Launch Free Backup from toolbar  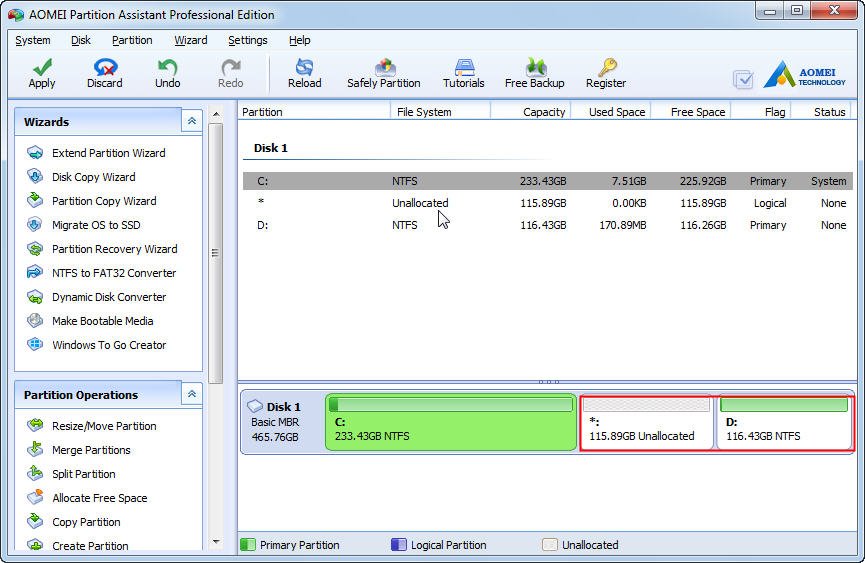[x=535, y=73]
